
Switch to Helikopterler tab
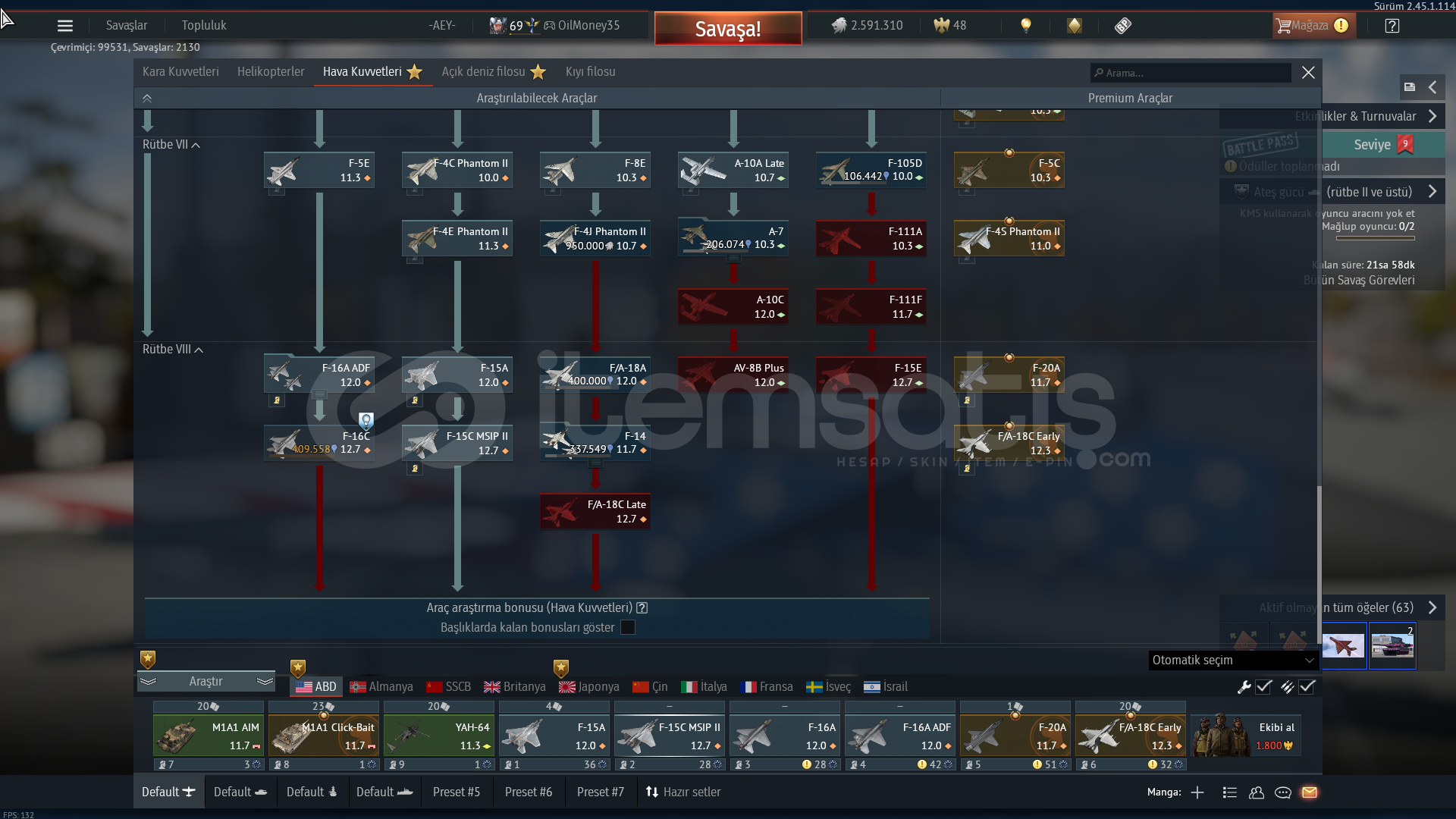click(271, 72)
